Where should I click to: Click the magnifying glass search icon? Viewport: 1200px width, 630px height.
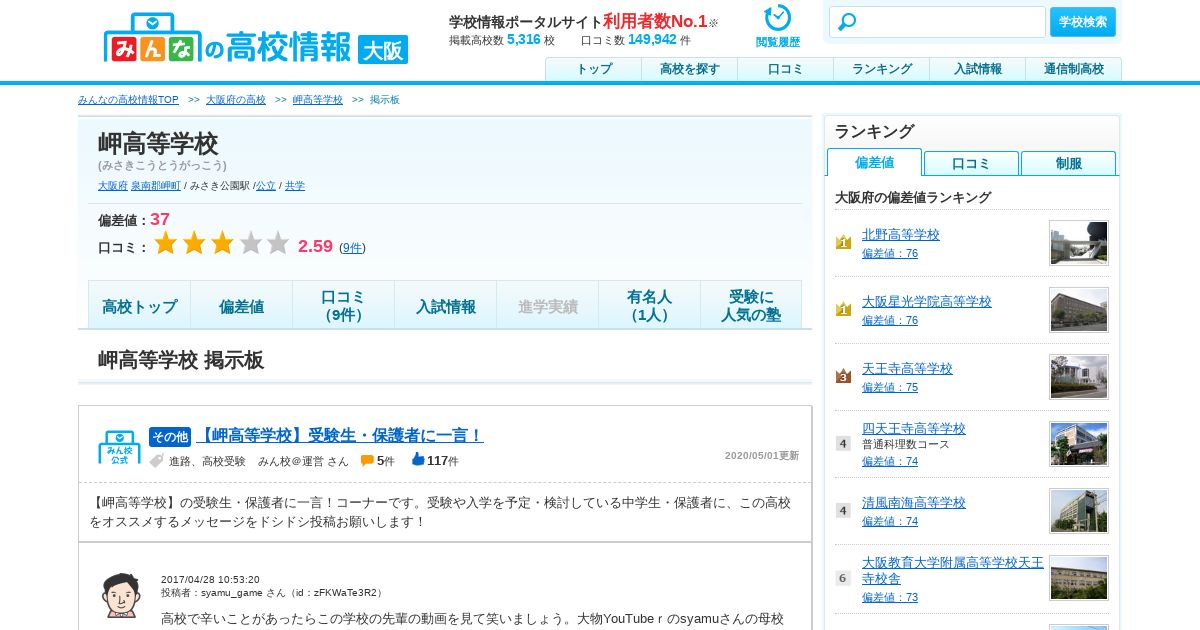[847, 22]
